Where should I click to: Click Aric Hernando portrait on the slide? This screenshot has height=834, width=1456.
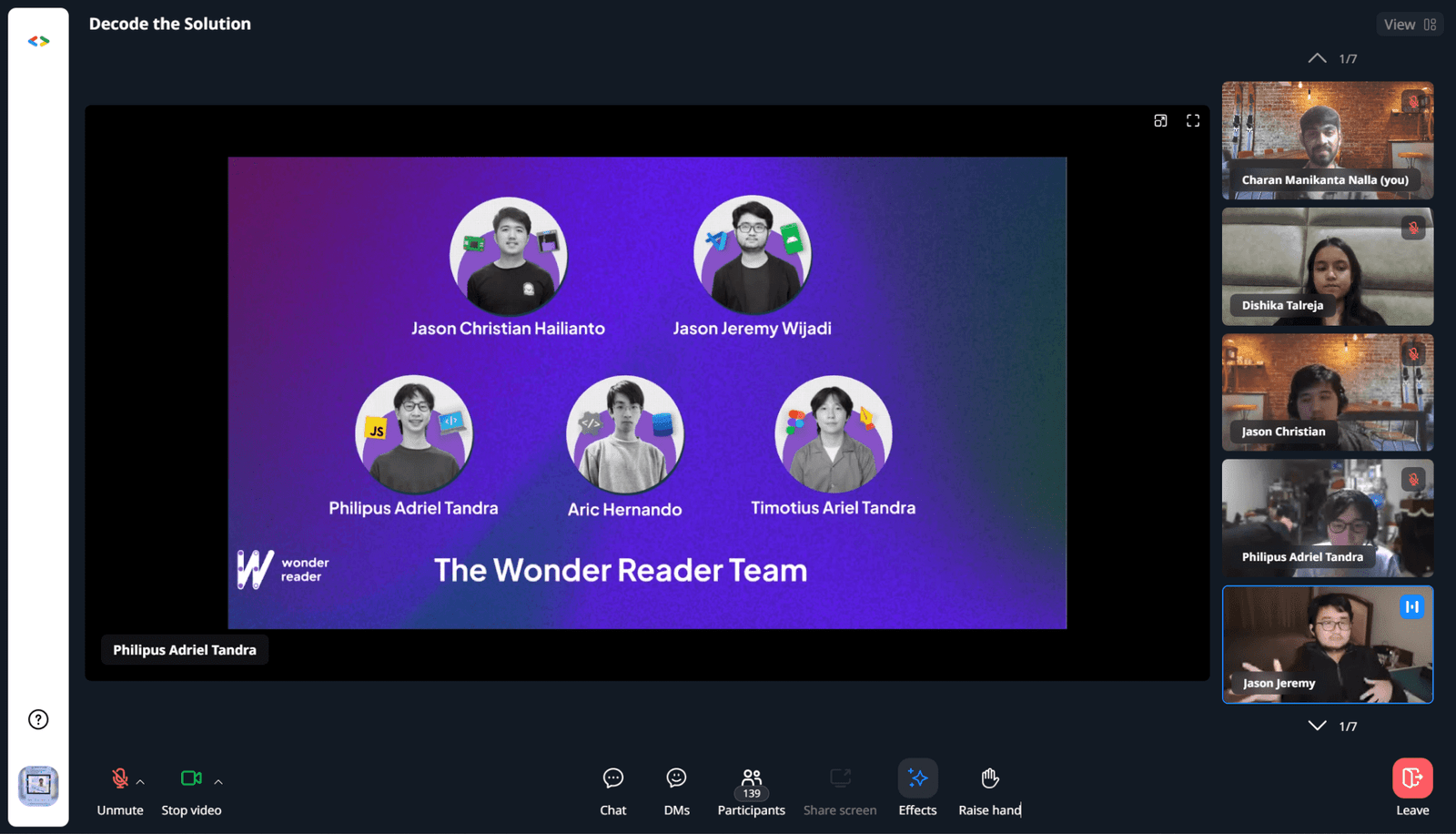pos(624,434)
